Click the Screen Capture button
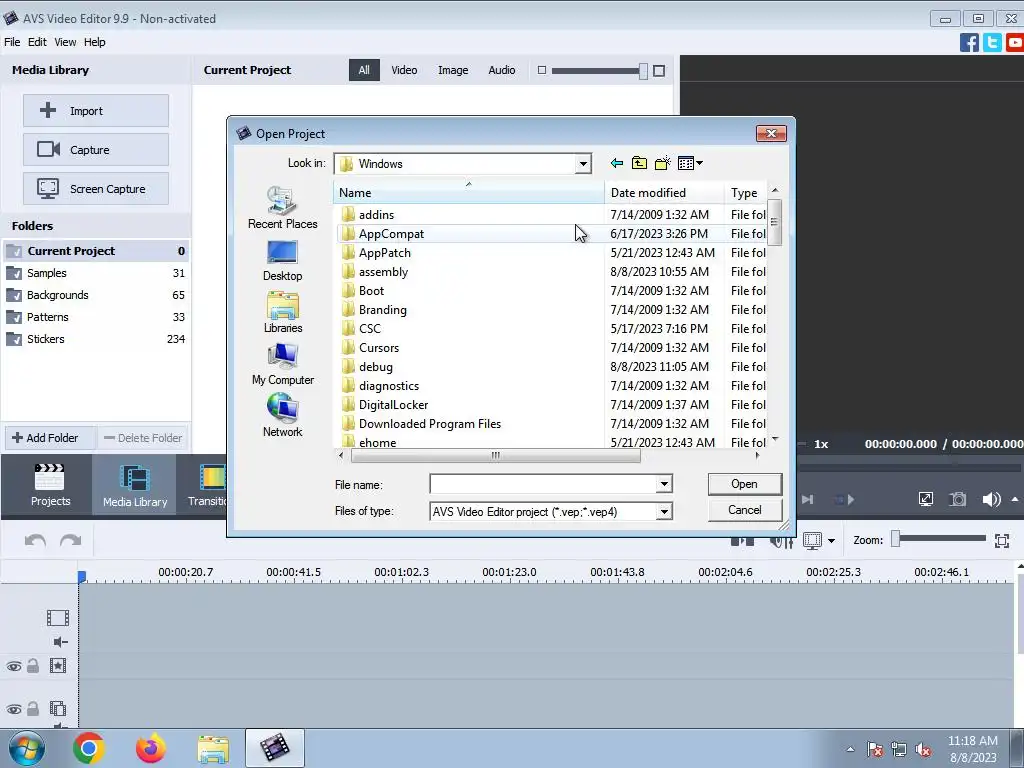Screen dimensions: 1024x768 (x=96, y=189)
